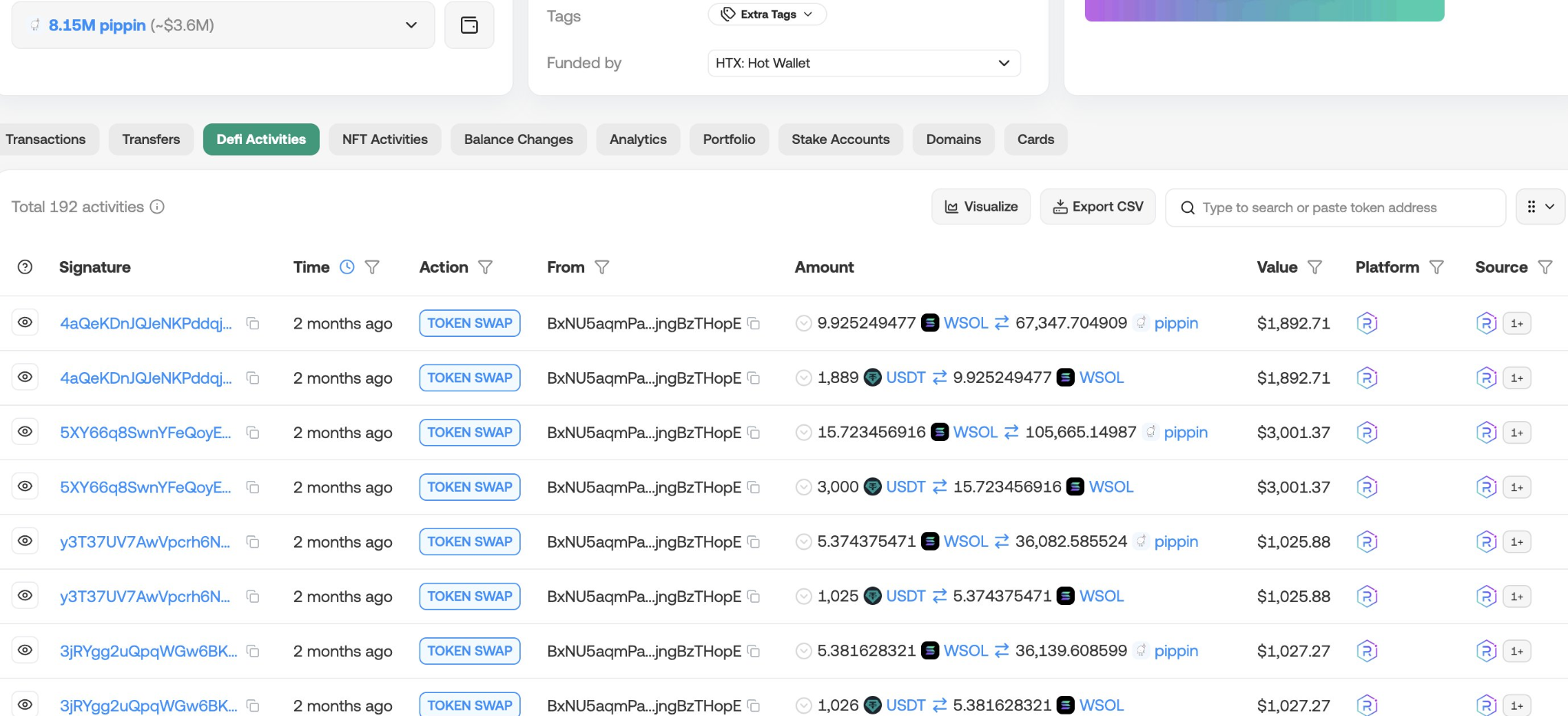Screen dimensions: 1568x716
Task: Select the Defi Activities tab
Action: pyautogui.click(x=261, y=139)
